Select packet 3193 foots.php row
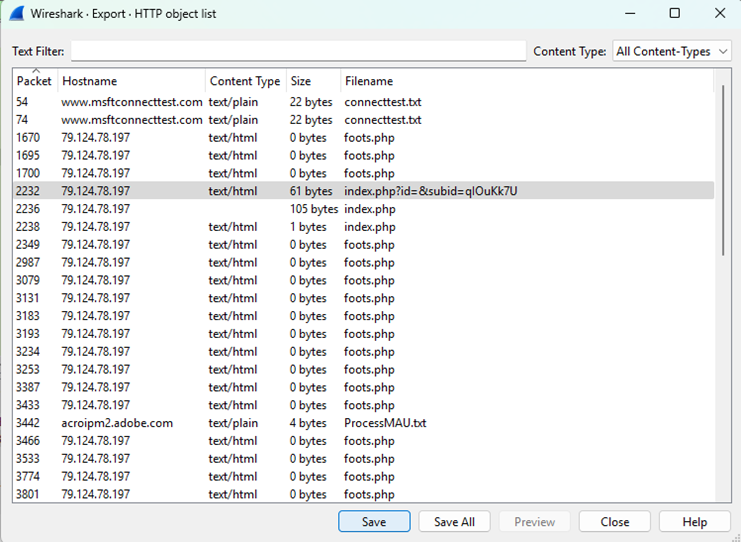The width and height of the screenshot is (741, 542). [x=363, y=334]
